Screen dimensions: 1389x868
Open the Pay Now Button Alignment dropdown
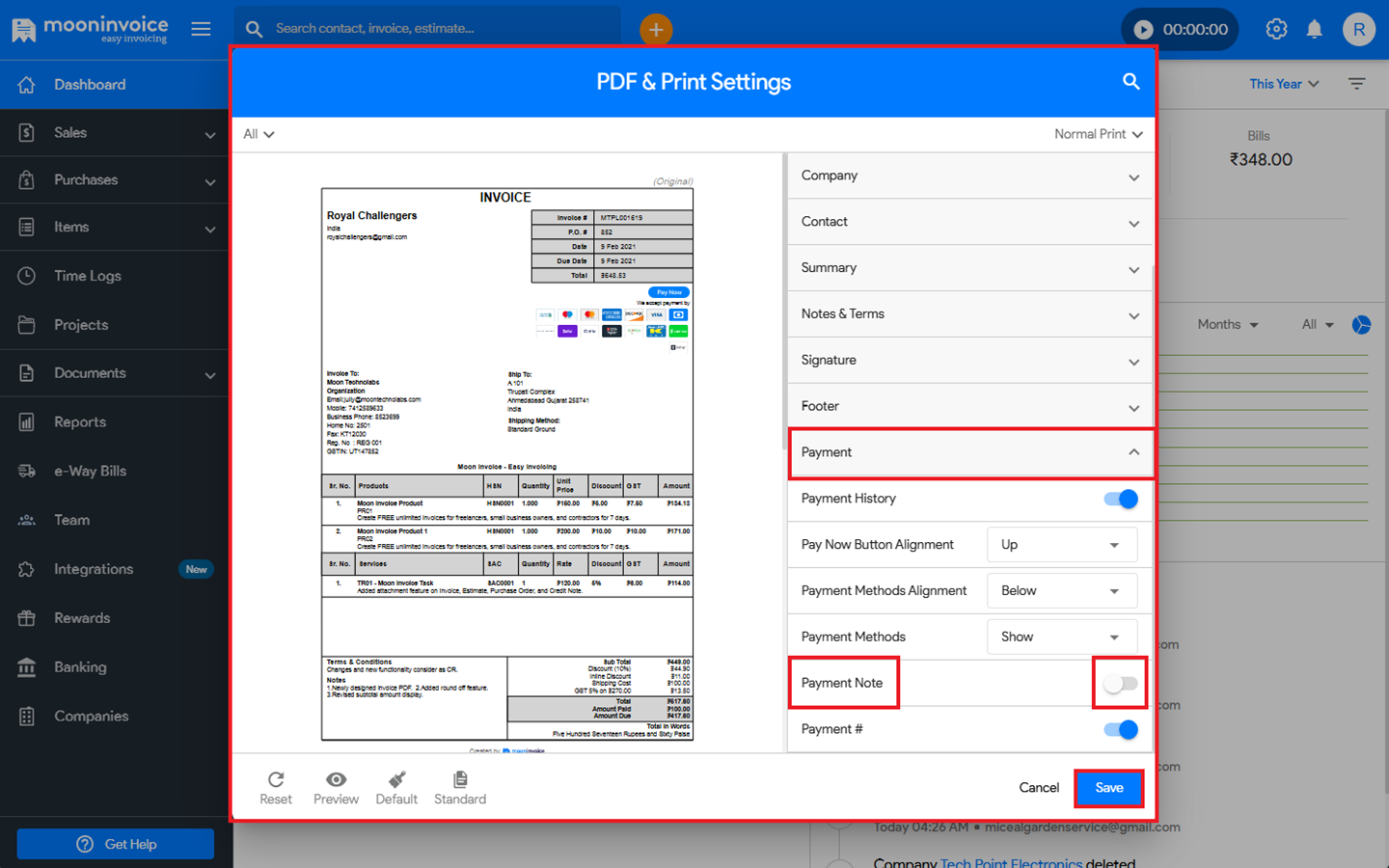(x=1061, y=545)
